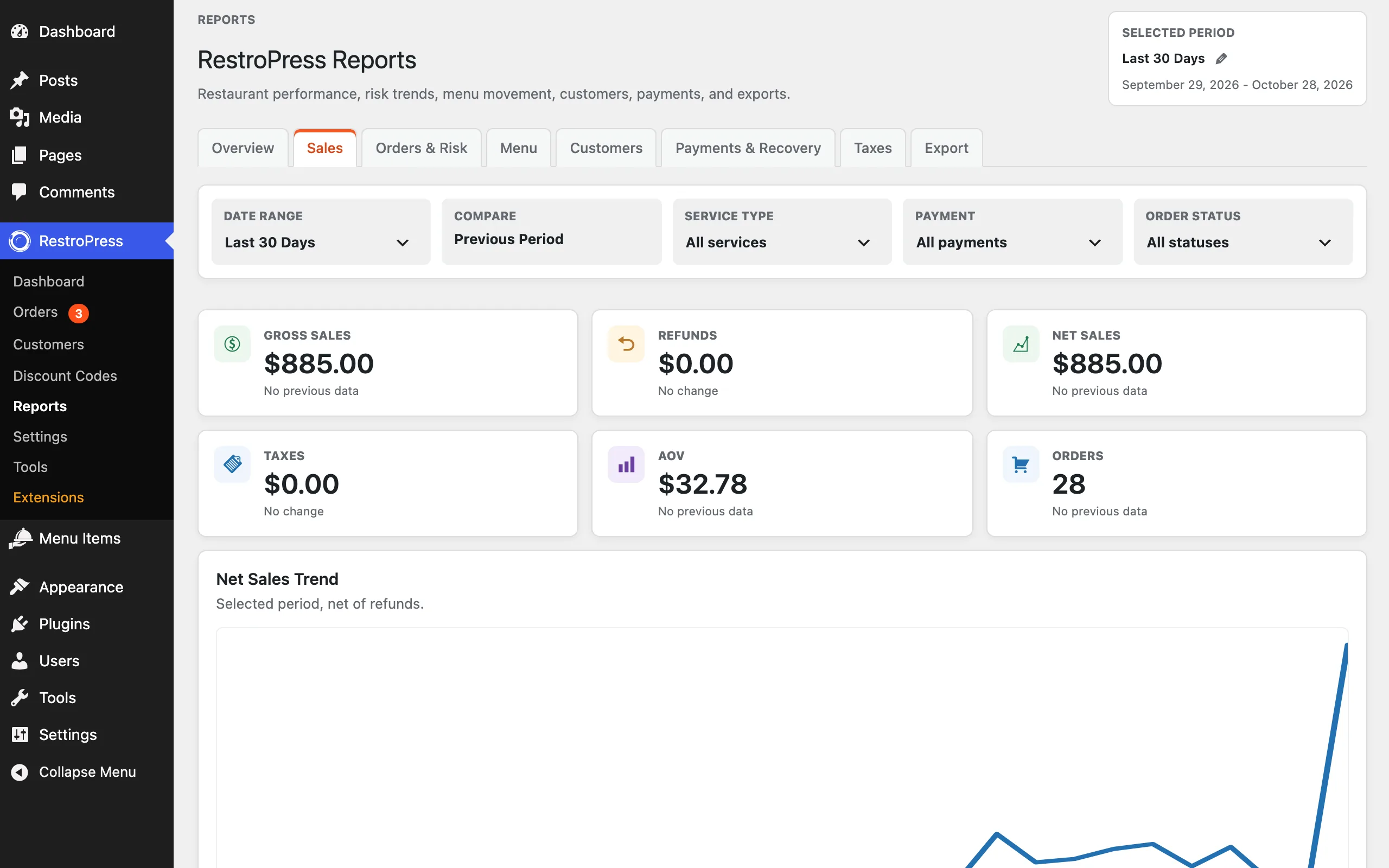Viewport: 1389px width, 868px height.
Task: Click the Taxes tag icon
Action: [232, 464]
